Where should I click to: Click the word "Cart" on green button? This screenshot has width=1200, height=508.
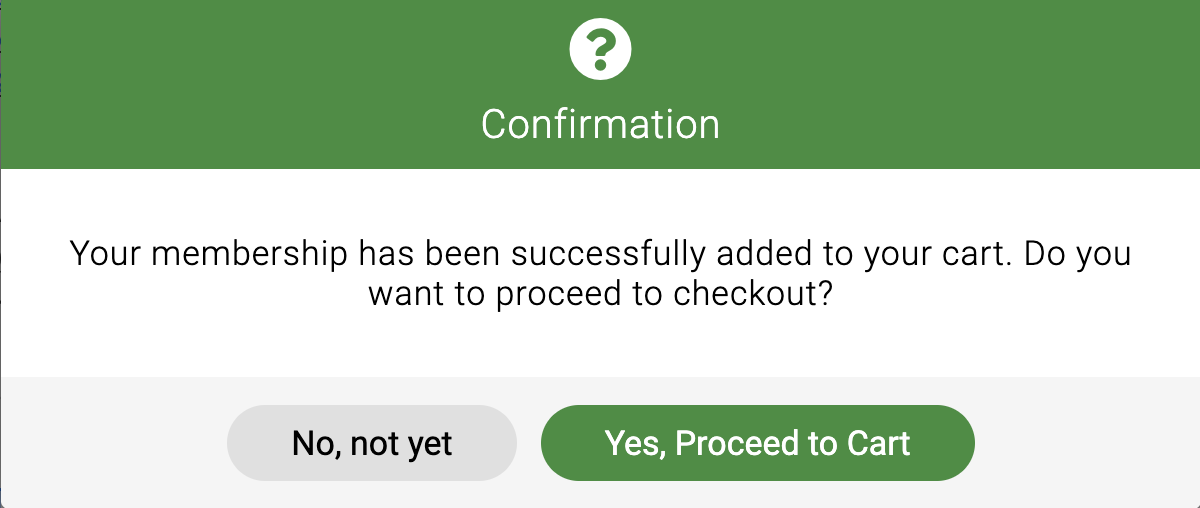click(879, 443)
